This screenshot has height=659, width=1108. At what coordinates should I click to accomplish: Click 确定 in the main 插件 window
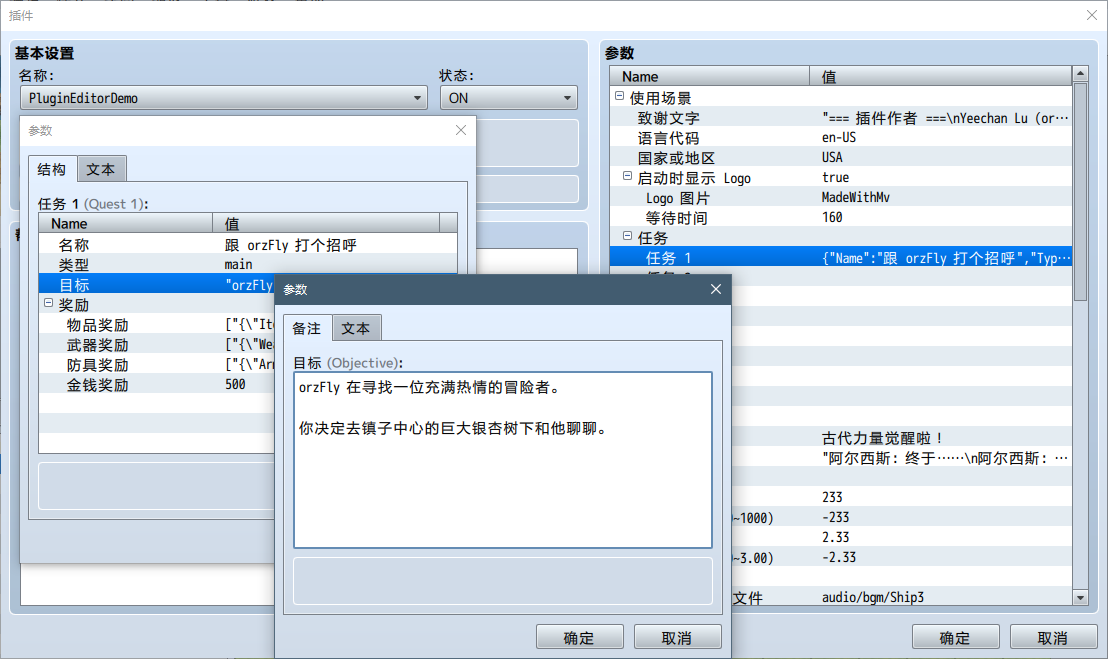coord(955,637)
